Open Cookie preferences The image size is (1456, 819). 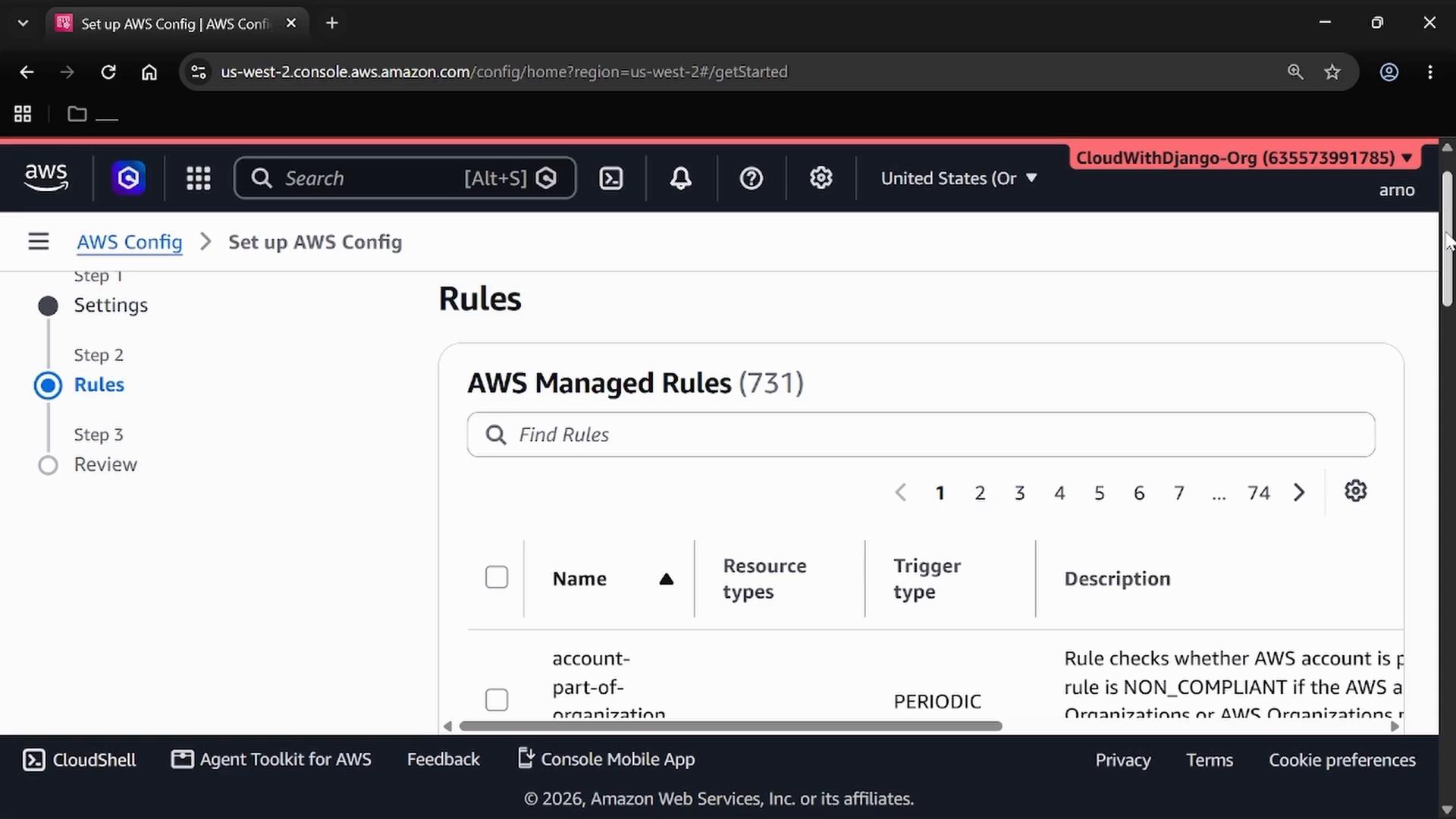coord(1342,760)
